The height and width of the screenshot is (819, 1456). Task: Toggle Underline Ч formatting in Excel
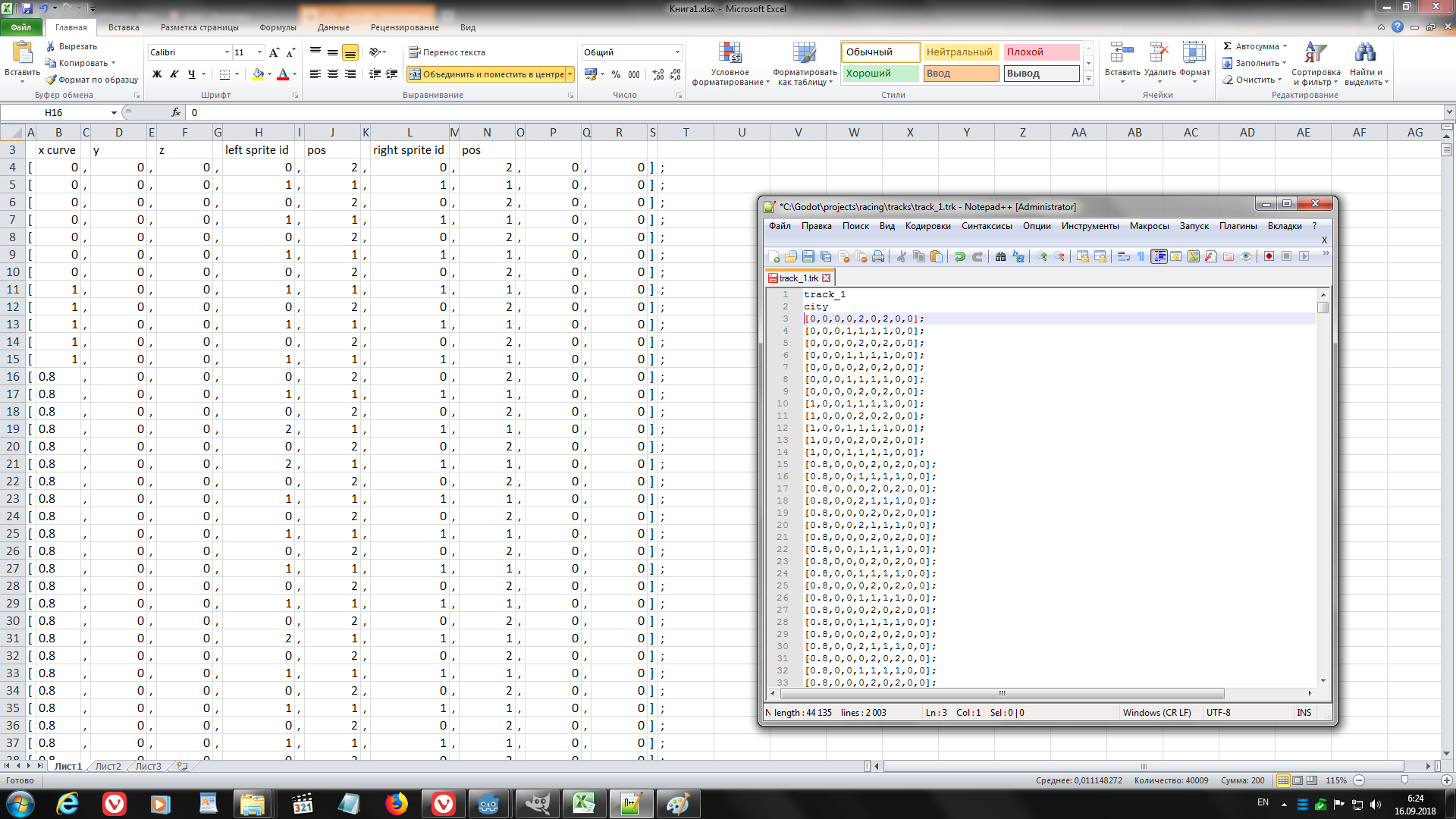point(191,74)
